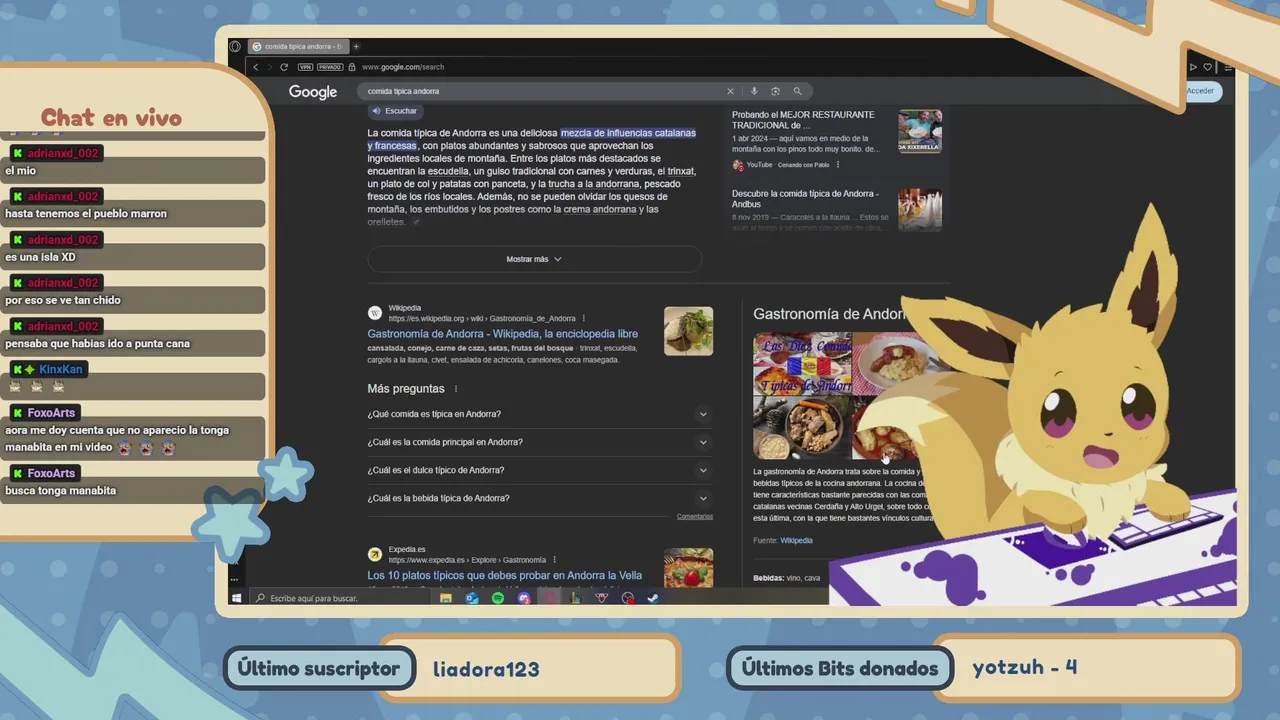Viewport: 1280px width, 720px height.
Task: Click the Windows taskbar search box
Action: pos(340,598)
